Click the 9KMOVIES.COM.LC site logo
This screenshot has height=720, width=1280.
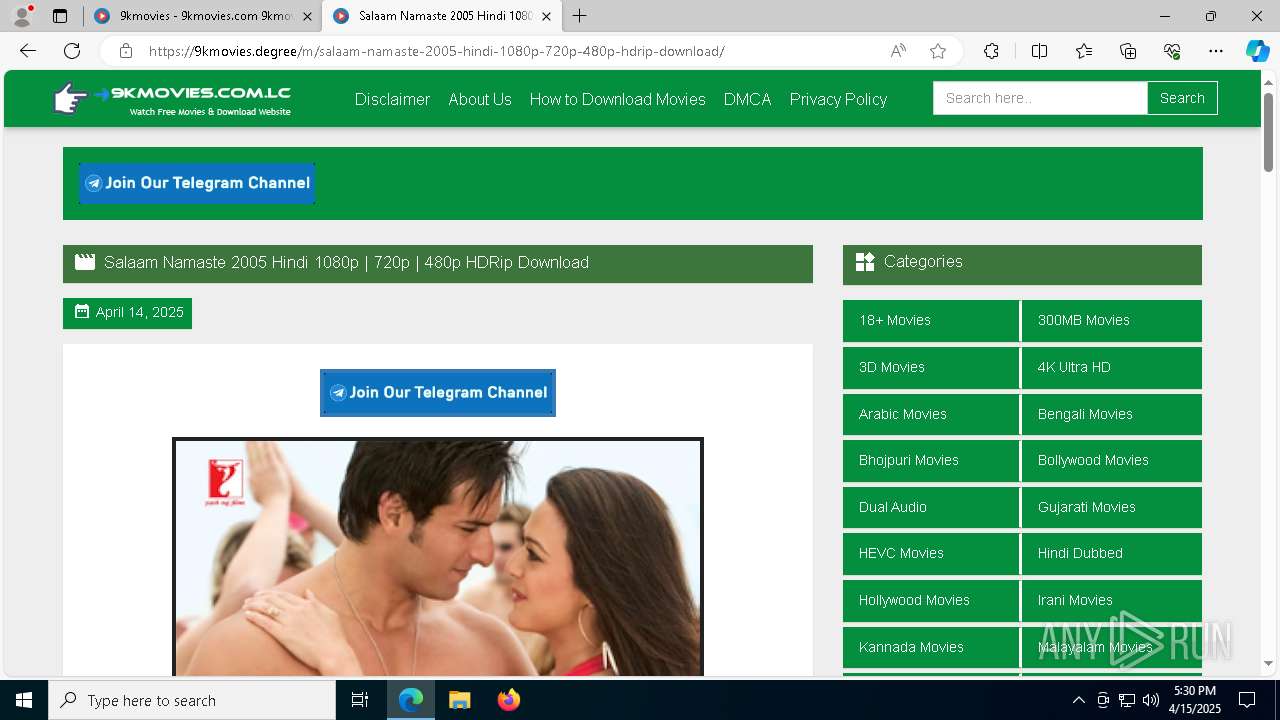pos(172,99)
